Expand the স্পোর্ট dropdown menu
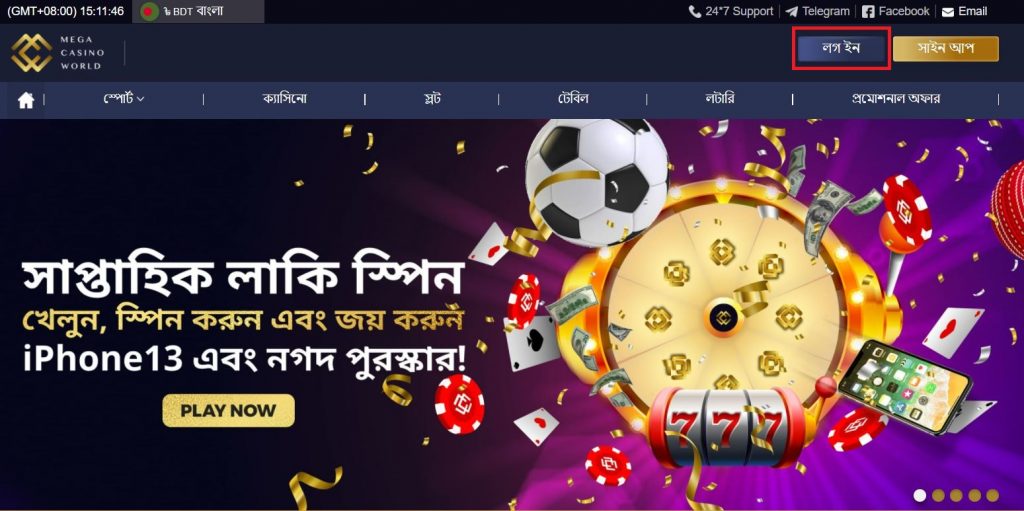 pyautogui.click(x=123, y=99)
